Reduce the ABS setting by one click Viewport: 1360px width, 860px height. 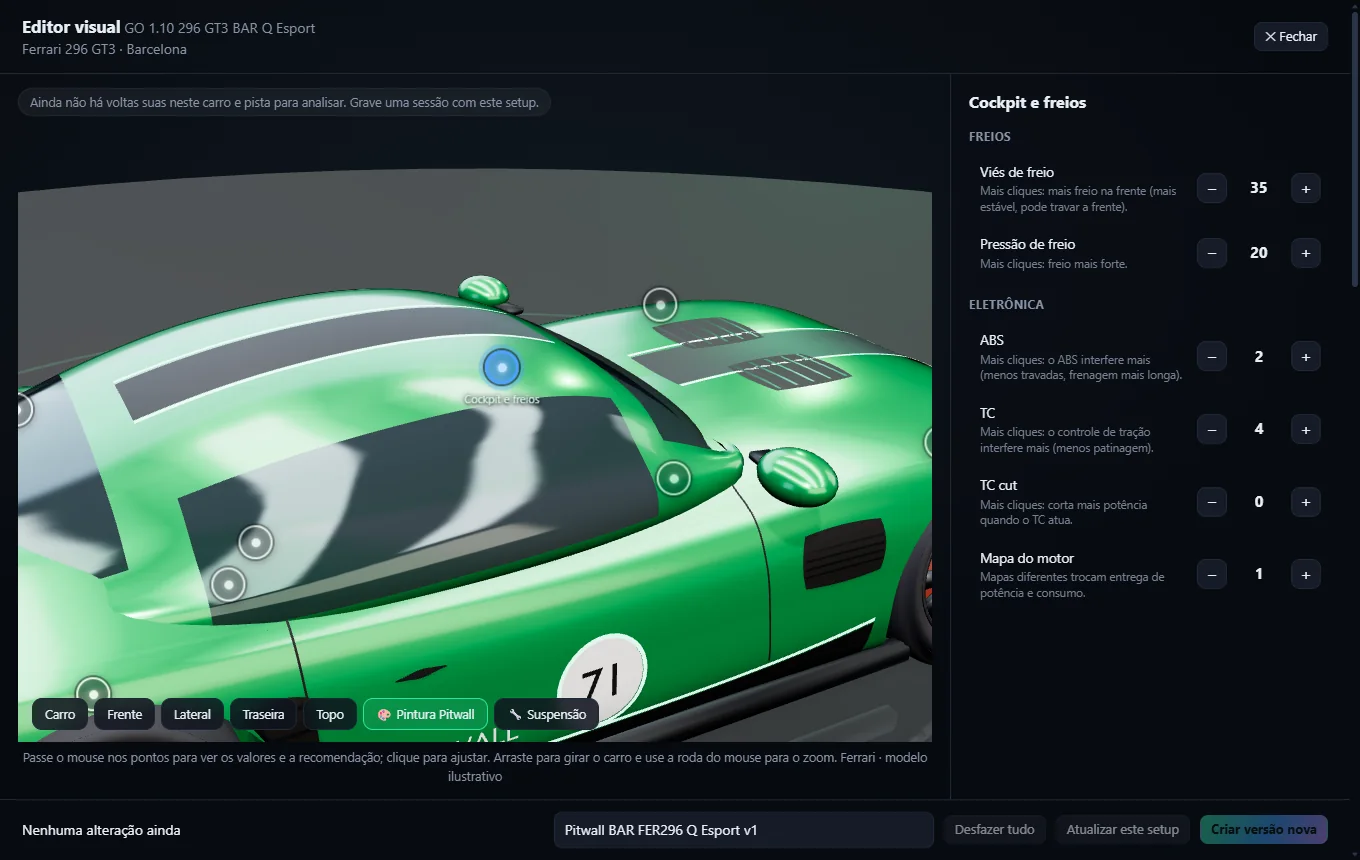tap(1212, 357)
